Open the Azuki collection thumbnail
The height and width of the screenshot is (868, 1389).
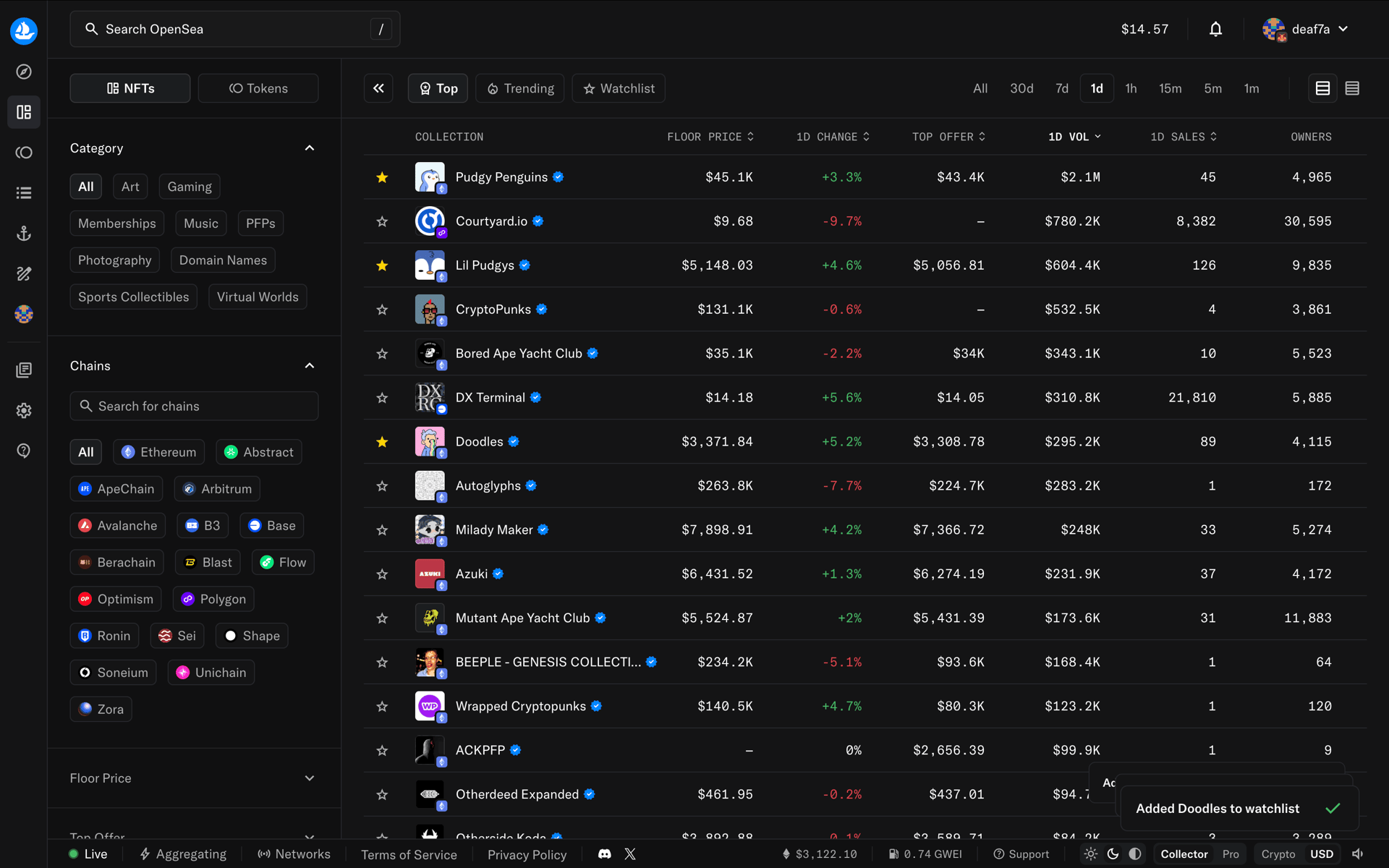430,574
